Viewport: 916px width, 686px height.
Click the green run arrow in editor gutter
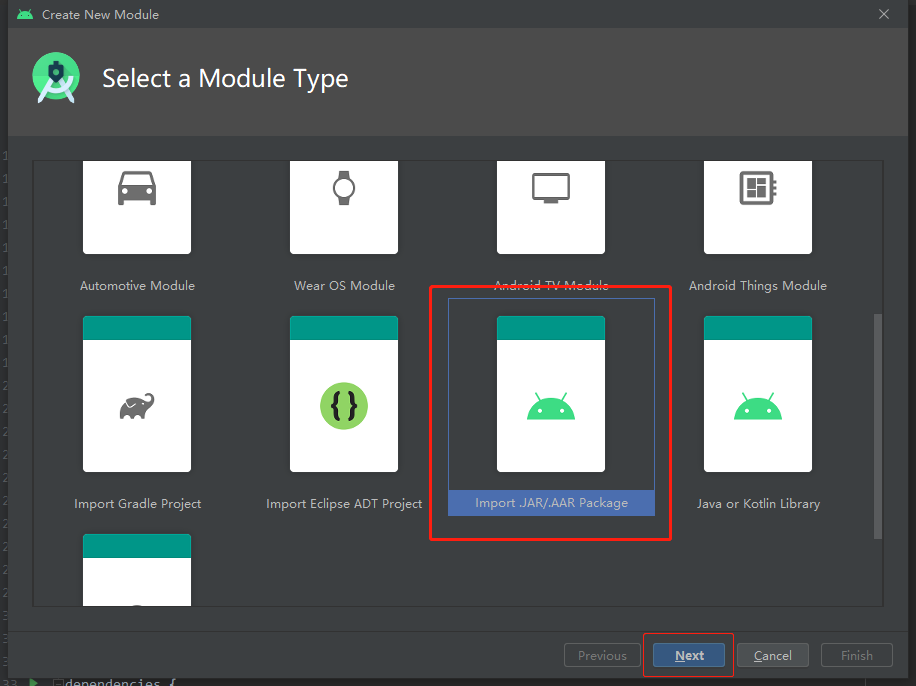point(33,681)
